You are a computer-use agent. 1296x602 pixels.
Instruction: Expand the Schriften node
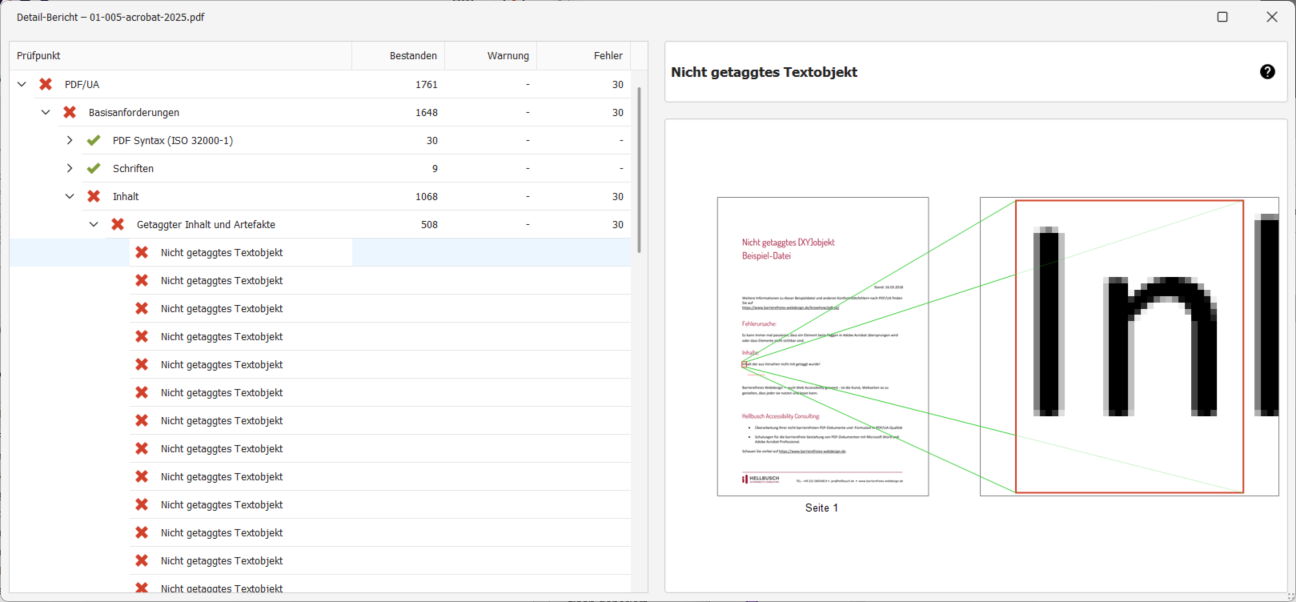click(70, 169)
